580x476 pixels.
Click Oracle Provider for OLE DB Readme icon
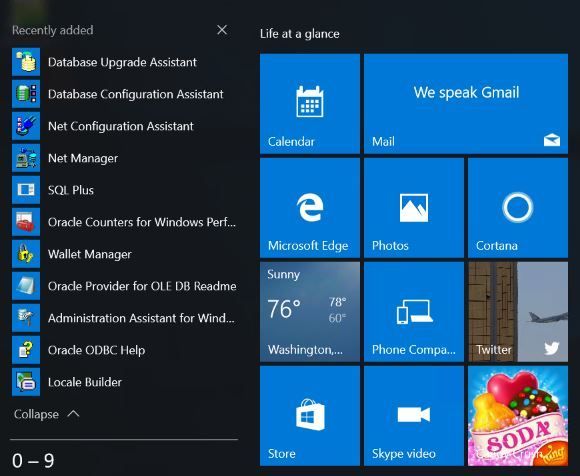point(26,286)
